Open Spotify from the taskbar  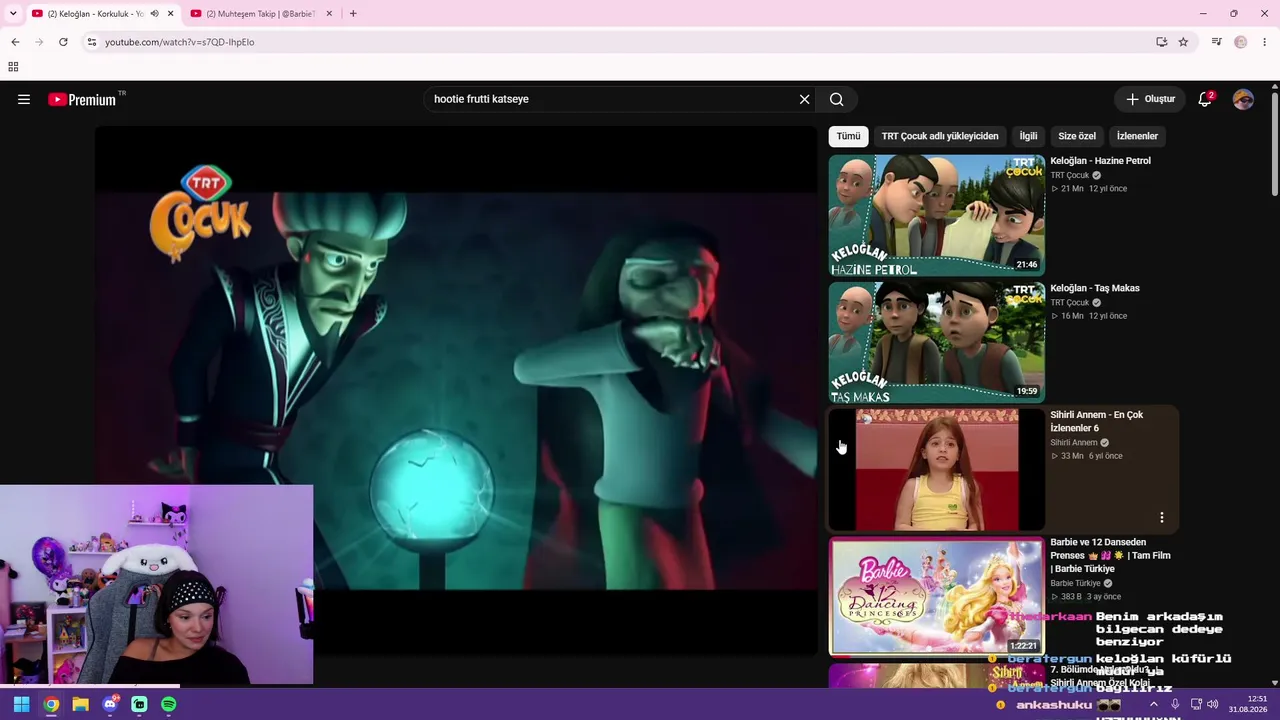pos(169,704)
